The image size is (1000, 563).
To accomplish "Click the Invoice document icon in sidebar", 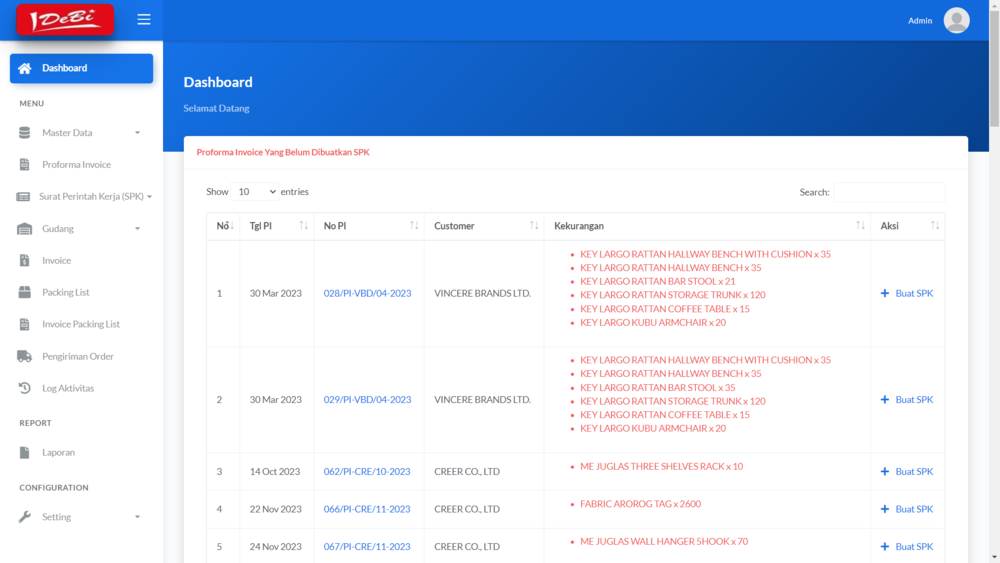I will (25, 261).
